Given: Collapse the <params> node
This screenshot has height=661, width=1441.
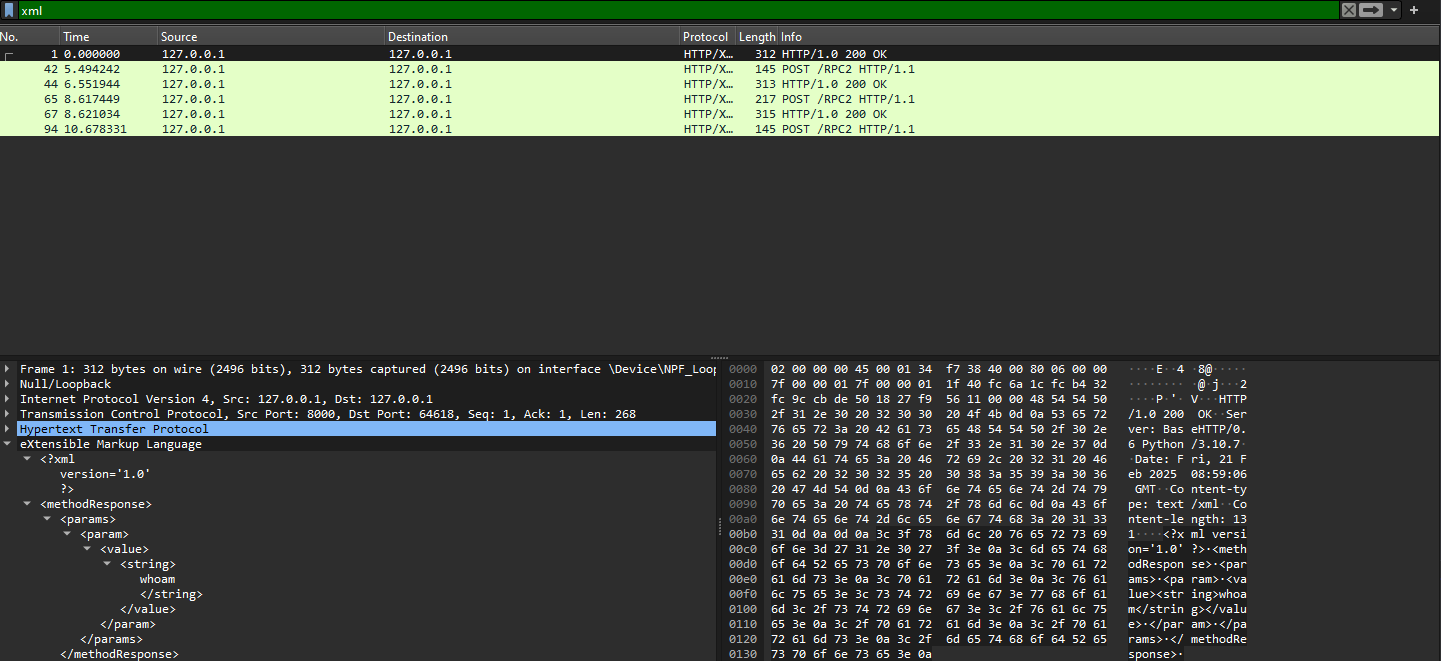Looking at the screenshot, I should 48,519.
